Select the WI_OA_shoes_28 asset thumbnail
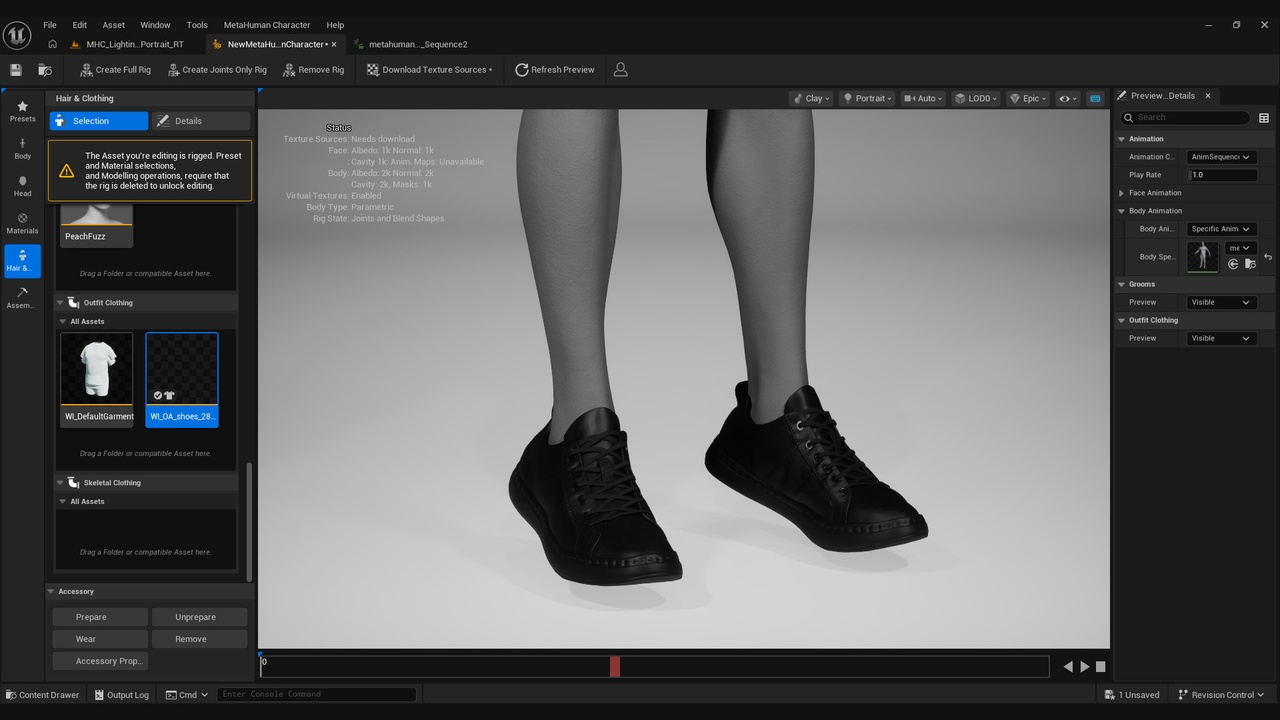Image resolution: width=1280 pixels, height=720 pixels. 182,379
